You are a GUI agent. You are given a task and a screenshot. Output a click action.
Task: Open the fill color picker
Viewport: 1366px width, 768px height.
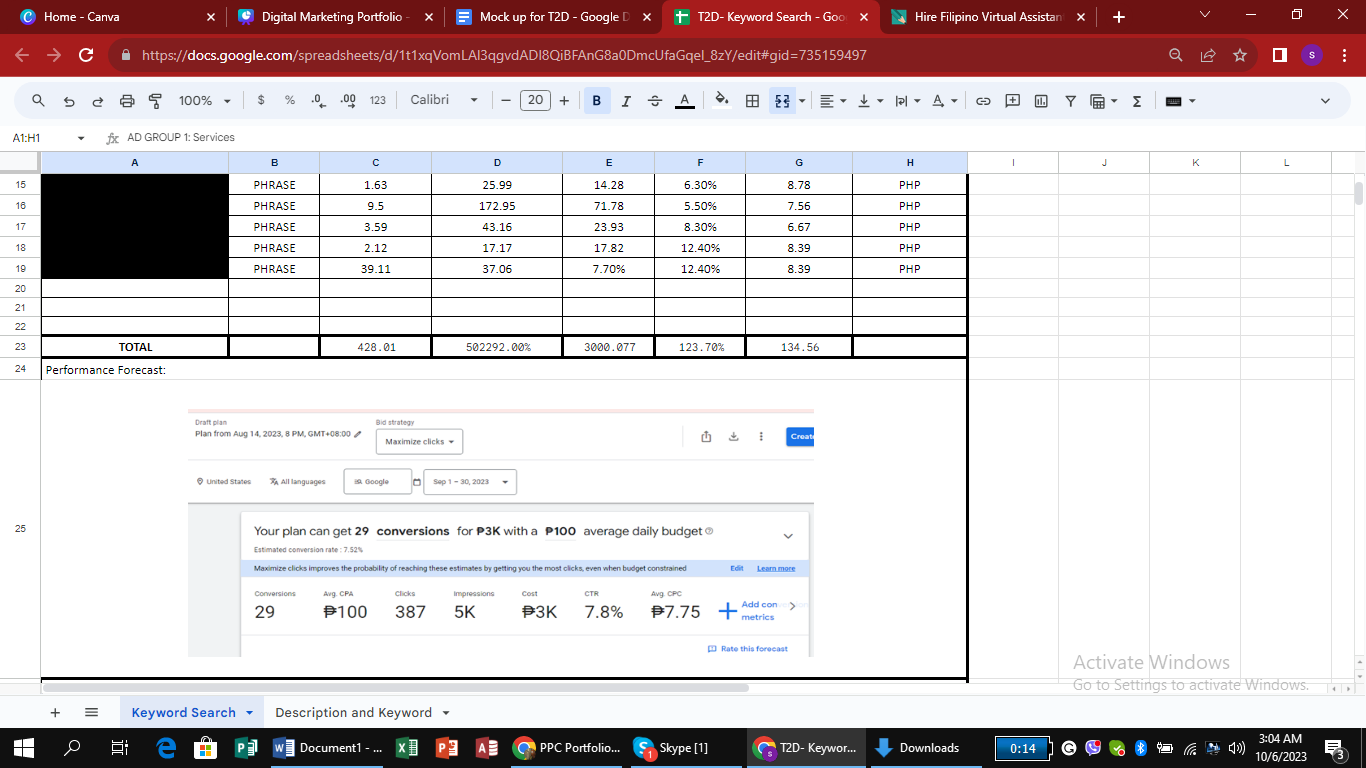[722, 101]
